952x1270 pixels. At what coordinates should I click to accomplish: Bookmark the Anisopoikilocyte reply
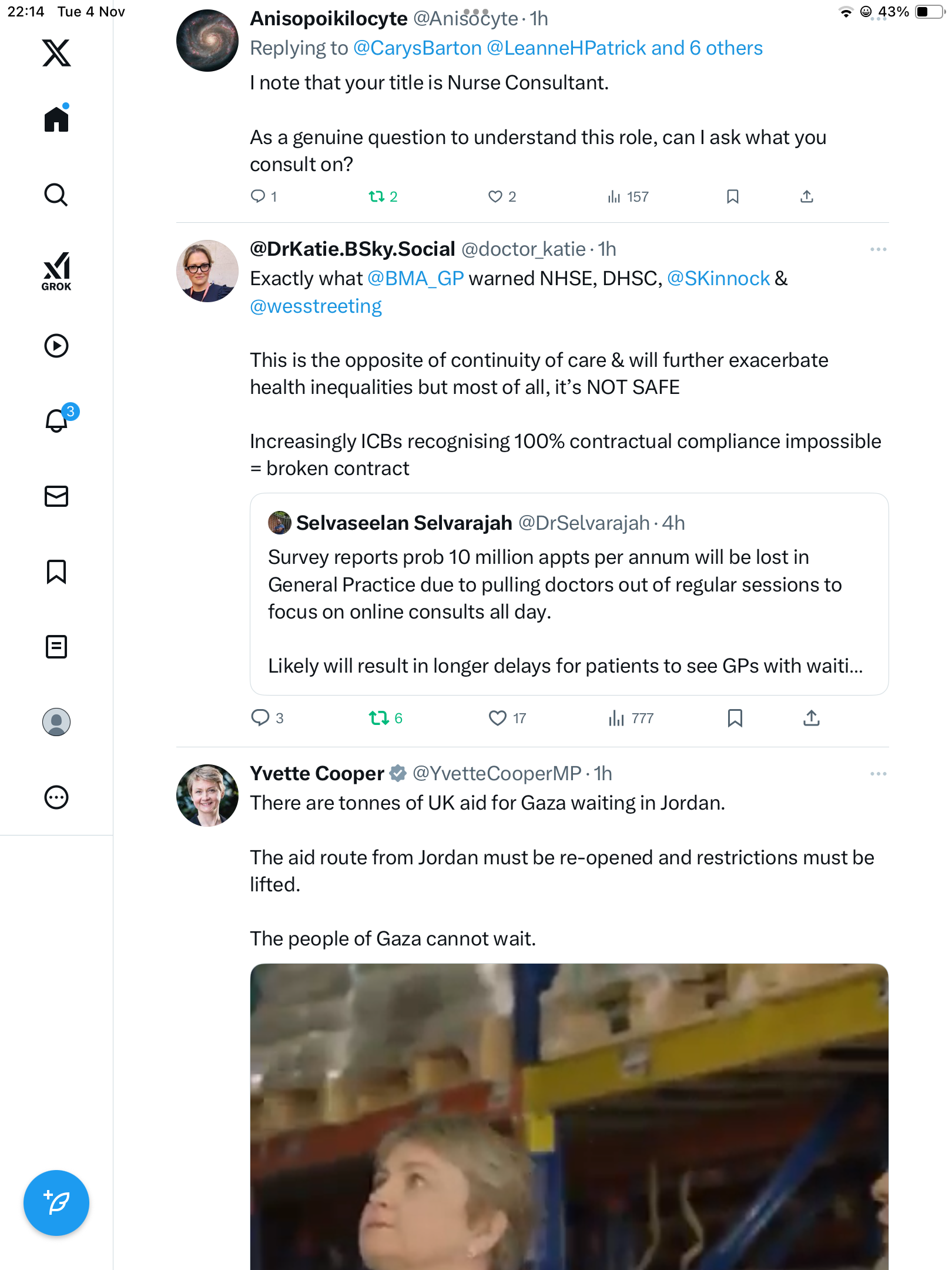[x=732, y=196]
